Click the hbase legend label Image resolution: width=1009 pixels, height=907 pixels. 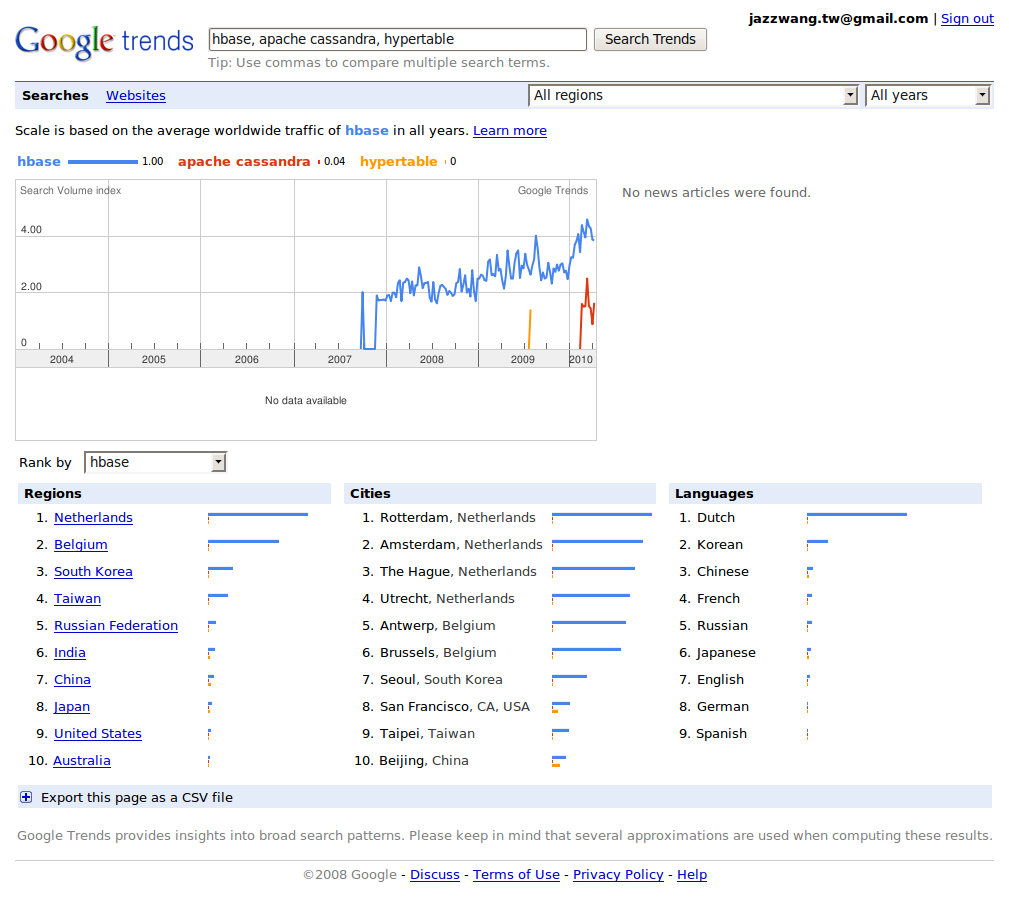pyautogui.click(x=39, y=162)
